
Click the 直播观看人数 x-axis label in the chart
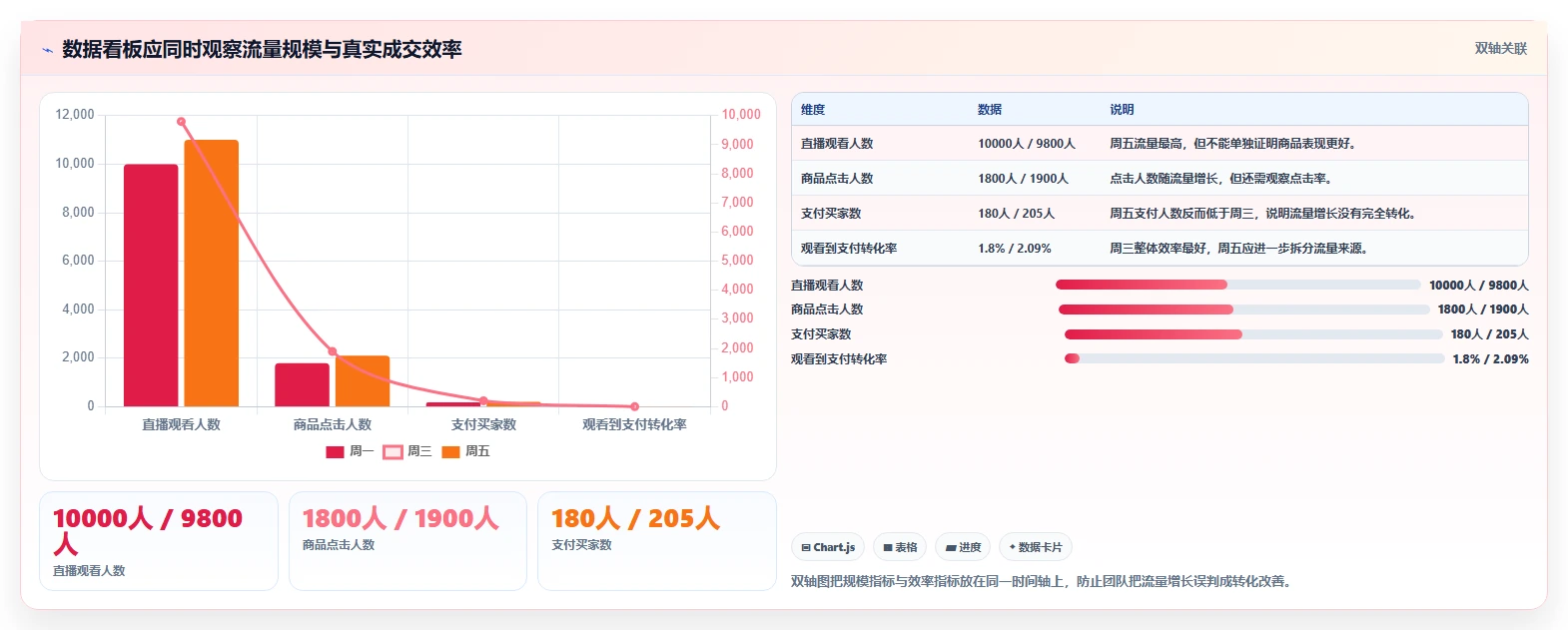point(181,424)
